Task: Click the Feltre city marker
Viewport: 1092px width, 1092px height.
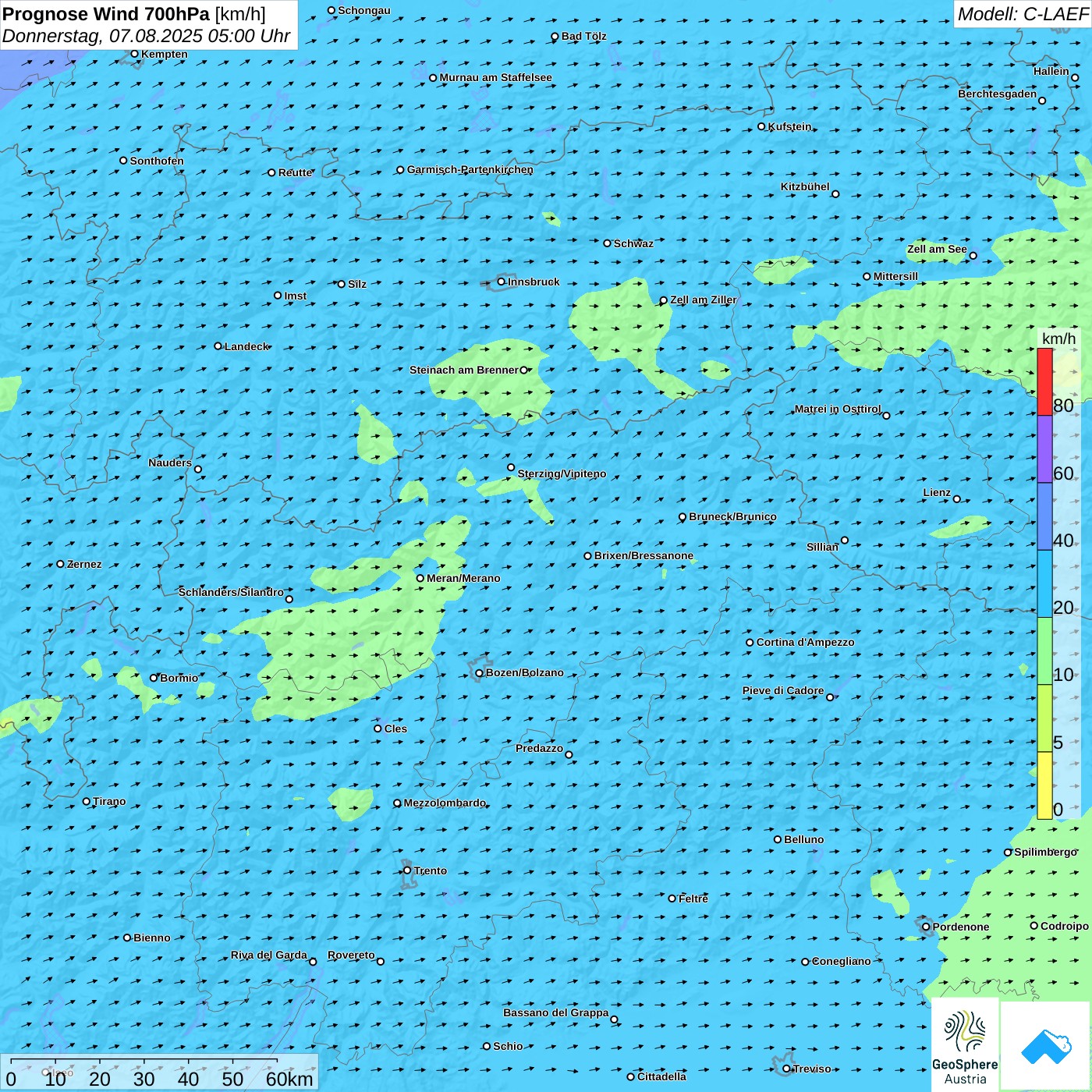Action: coord(672,899)
